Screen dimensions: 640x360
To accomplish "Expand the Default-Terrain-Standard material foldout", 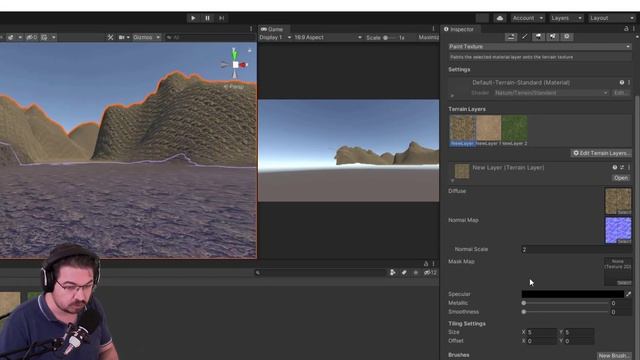I will pyautogui.click(x=452, y=96).
